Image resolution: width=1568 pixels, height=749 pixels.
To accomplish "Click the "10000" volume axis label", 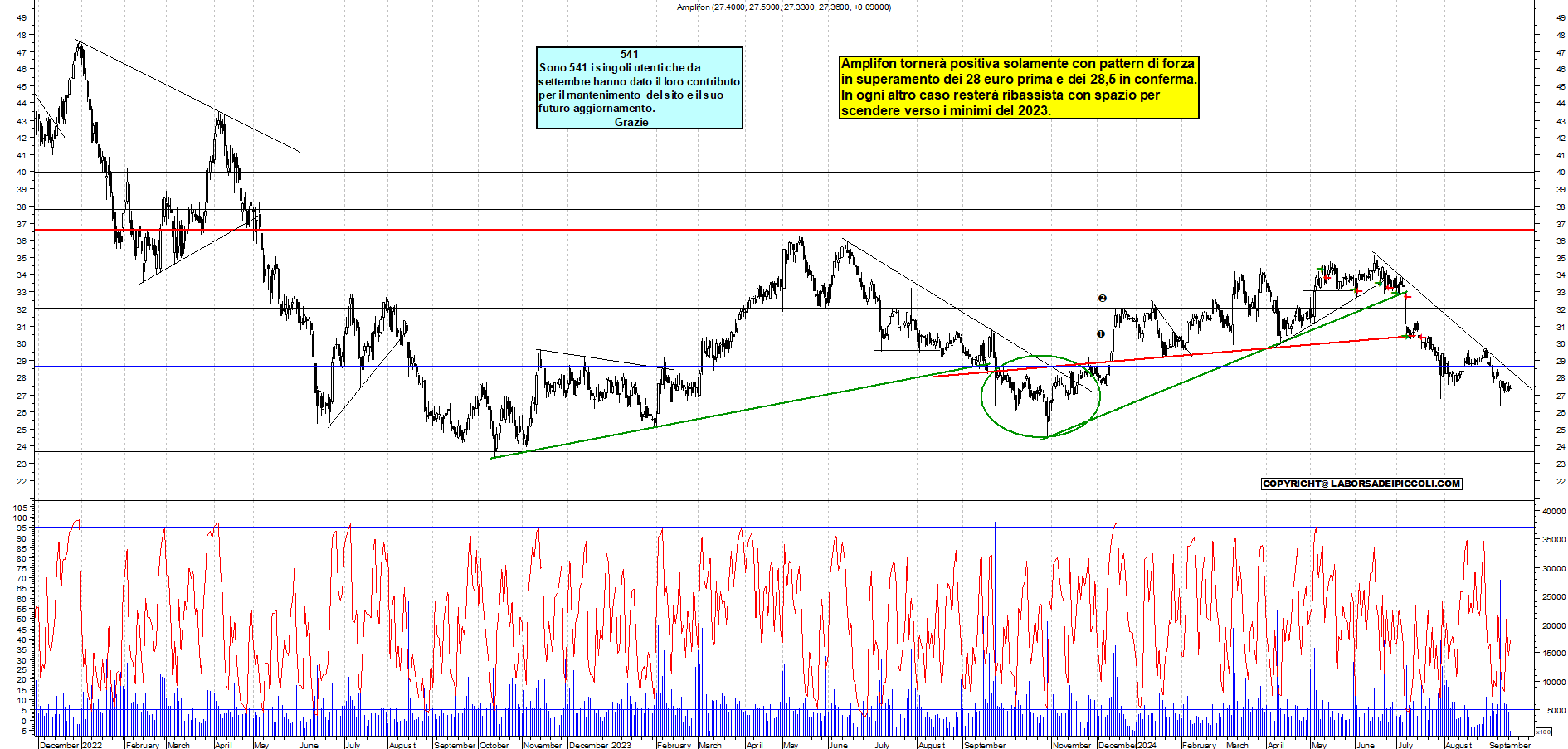I will click(x=1554, y=683).
